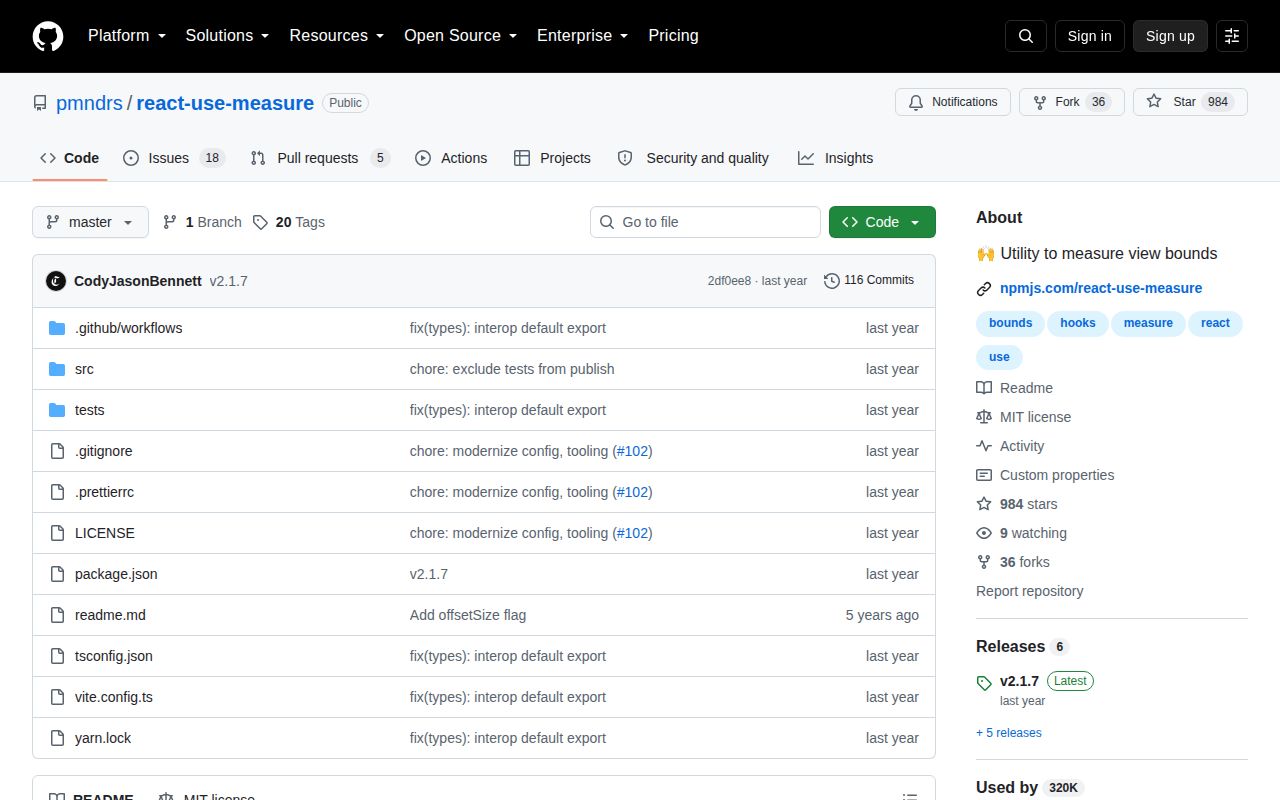Click the Sign up button
The image size is (1280, 800).
tap(1170, 36)
